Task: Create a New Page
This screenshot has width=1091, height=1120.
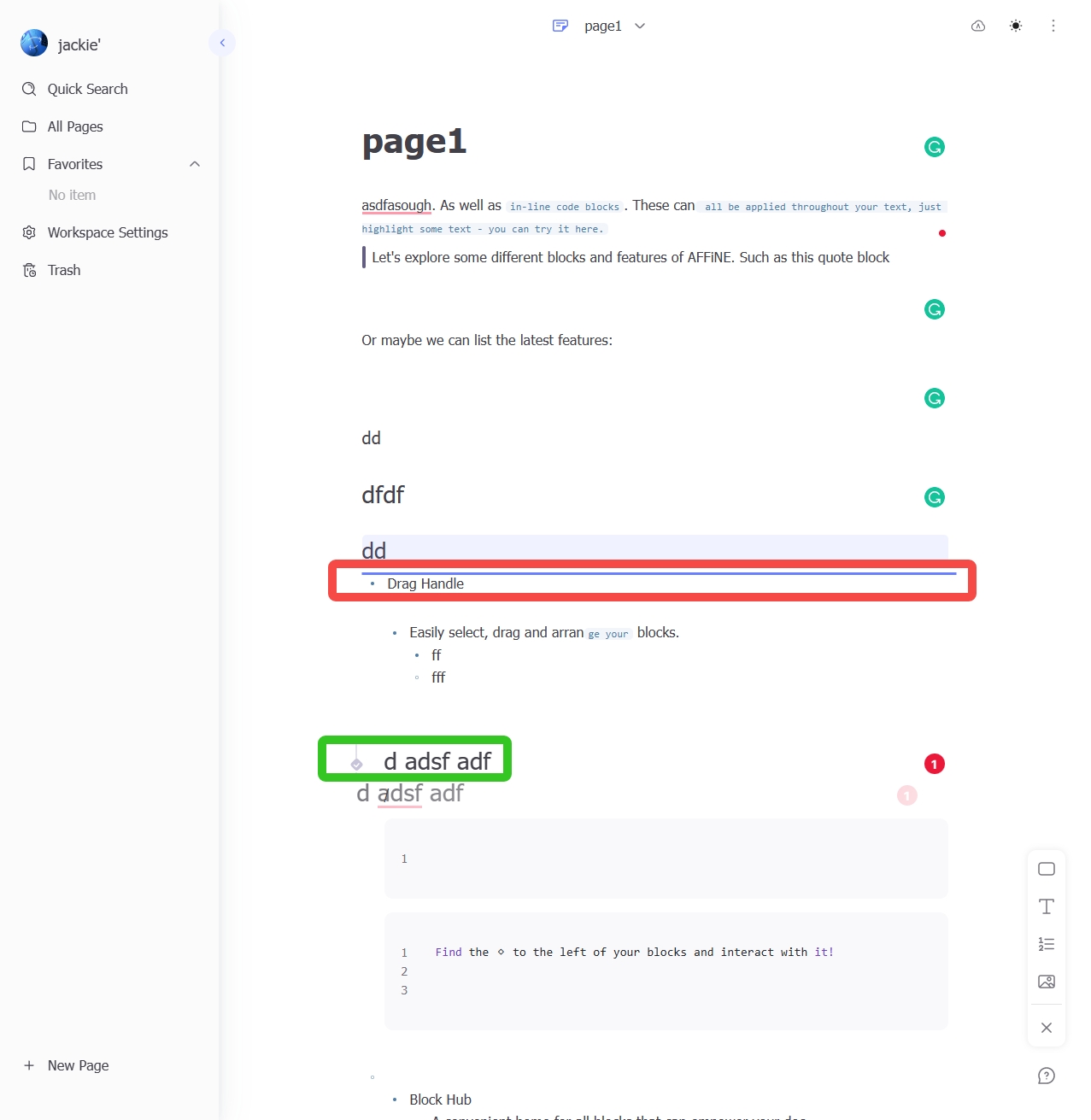Action: coord(78,1065)
